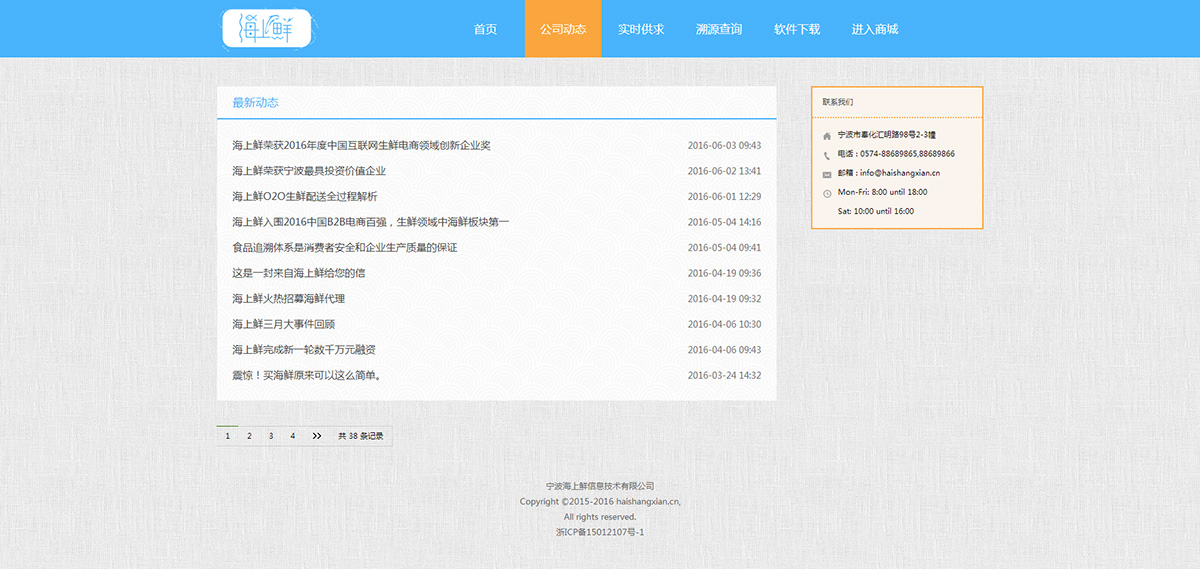Open the 首页 navigation item

pos(485,29)
